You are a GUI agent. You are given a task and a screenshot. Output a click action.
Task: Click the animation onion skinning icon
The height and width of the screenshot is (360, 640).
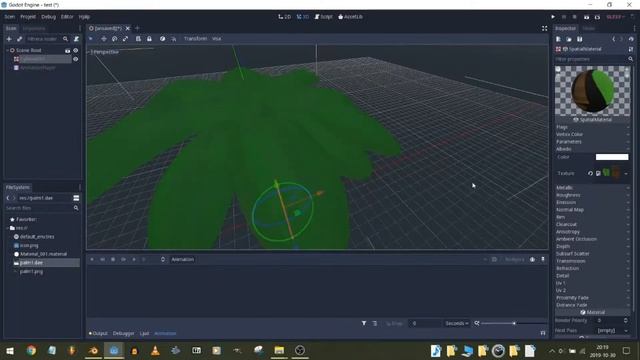(x=532, y=260)
